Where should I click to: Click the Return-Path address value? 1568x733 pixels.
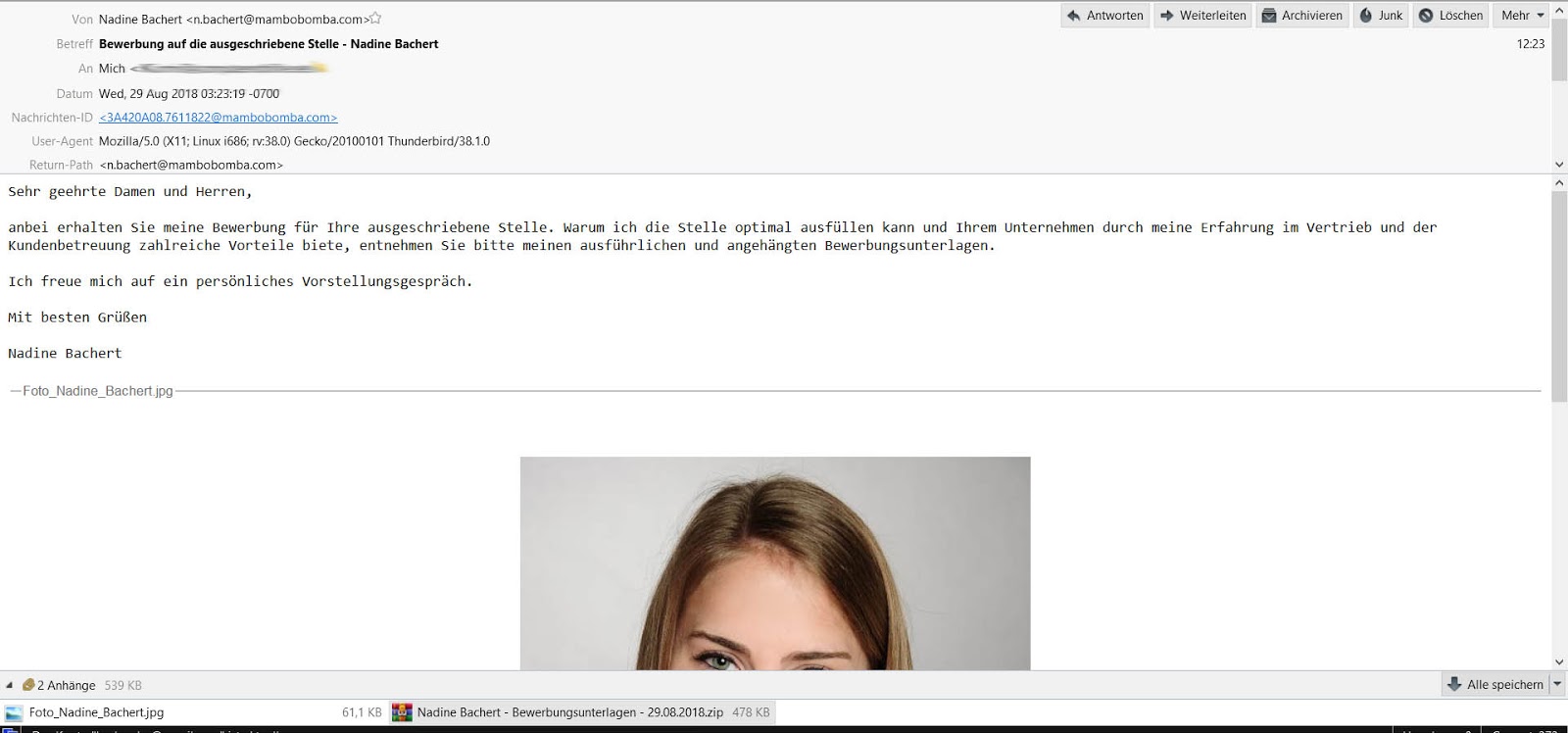pyautogui.click(x=191, y=166)
